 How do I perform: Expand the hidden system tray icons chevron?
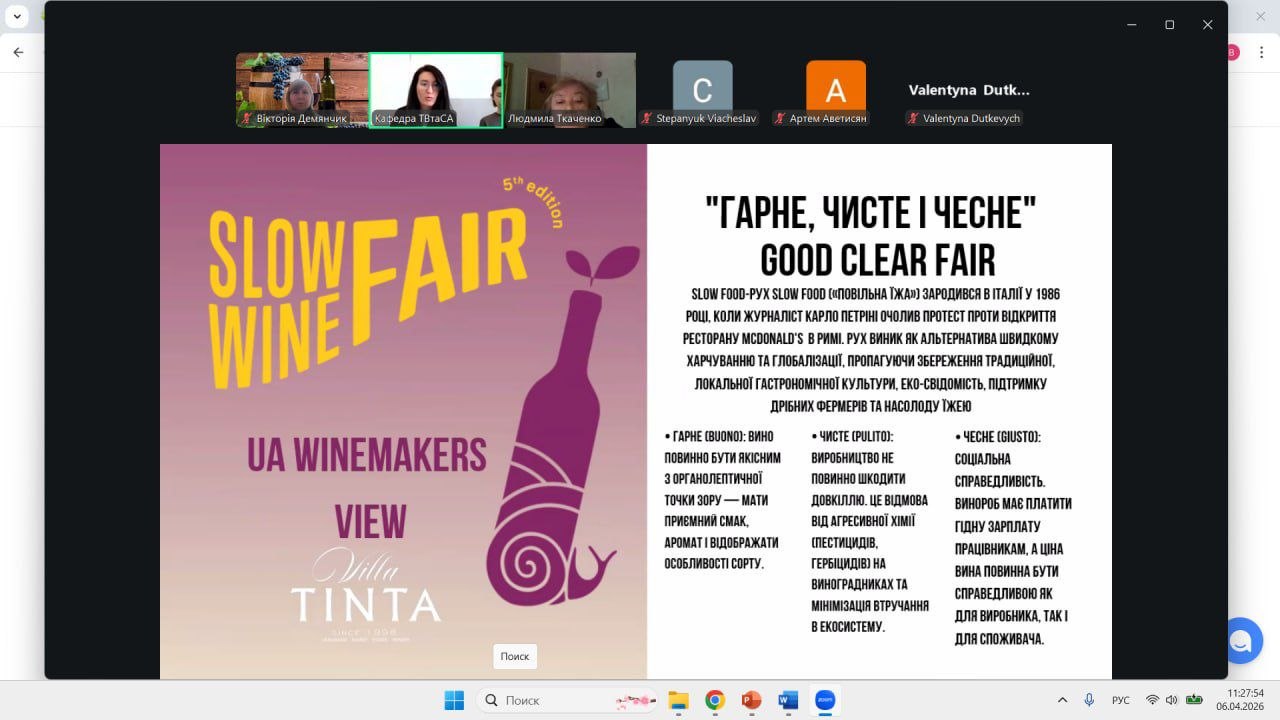tap(1062, 700)
